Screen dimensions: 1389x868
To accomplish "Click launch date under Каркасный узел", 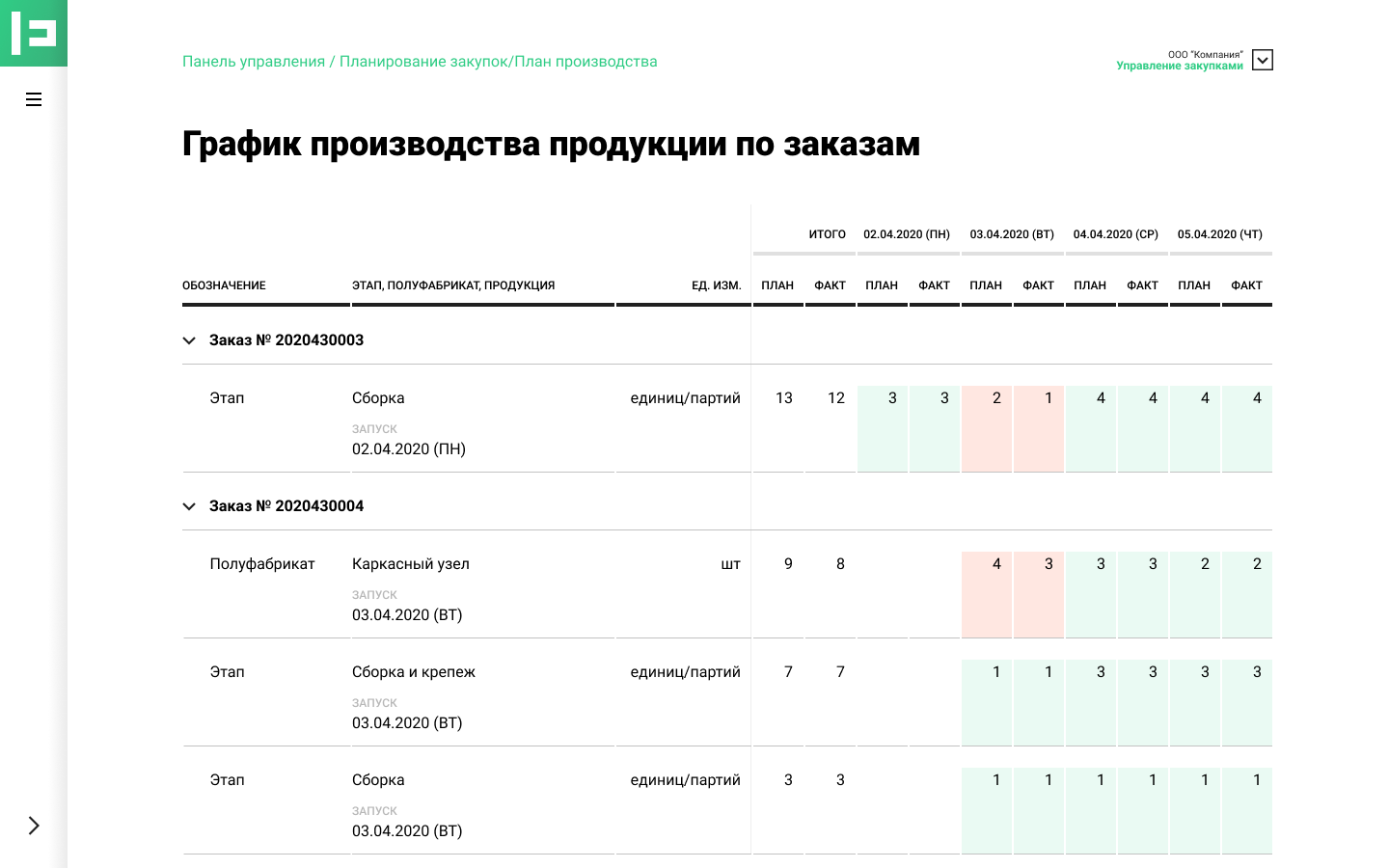I will click(x=407, y=615).
